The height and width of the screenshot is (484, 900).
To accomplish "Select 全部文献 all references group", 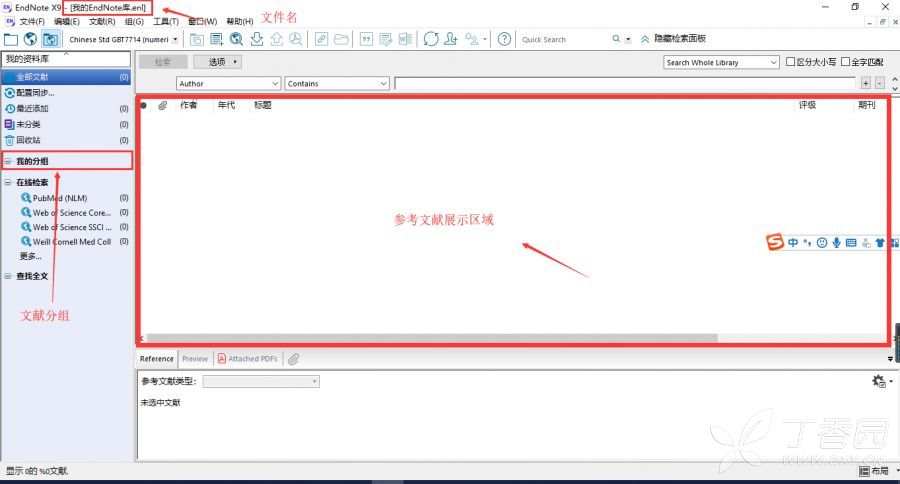I will (67, 77).
